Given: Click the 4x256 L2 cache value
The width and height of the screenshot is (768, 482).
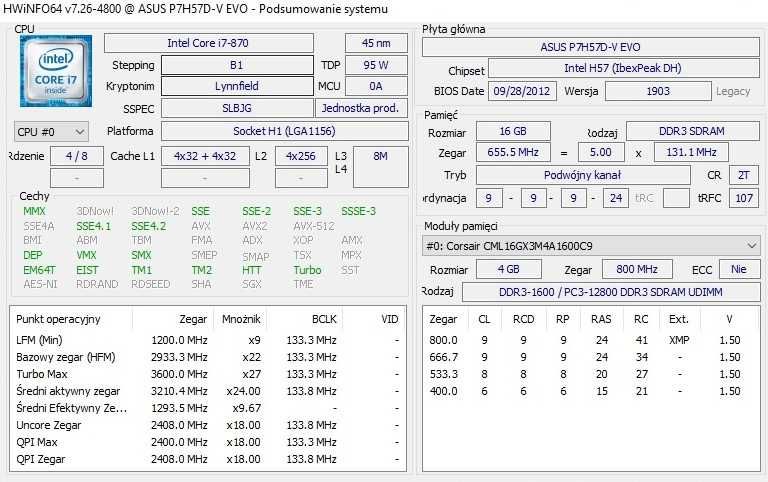Looking at the screenshot, I should pyautogui.click(x=301, y=156).
